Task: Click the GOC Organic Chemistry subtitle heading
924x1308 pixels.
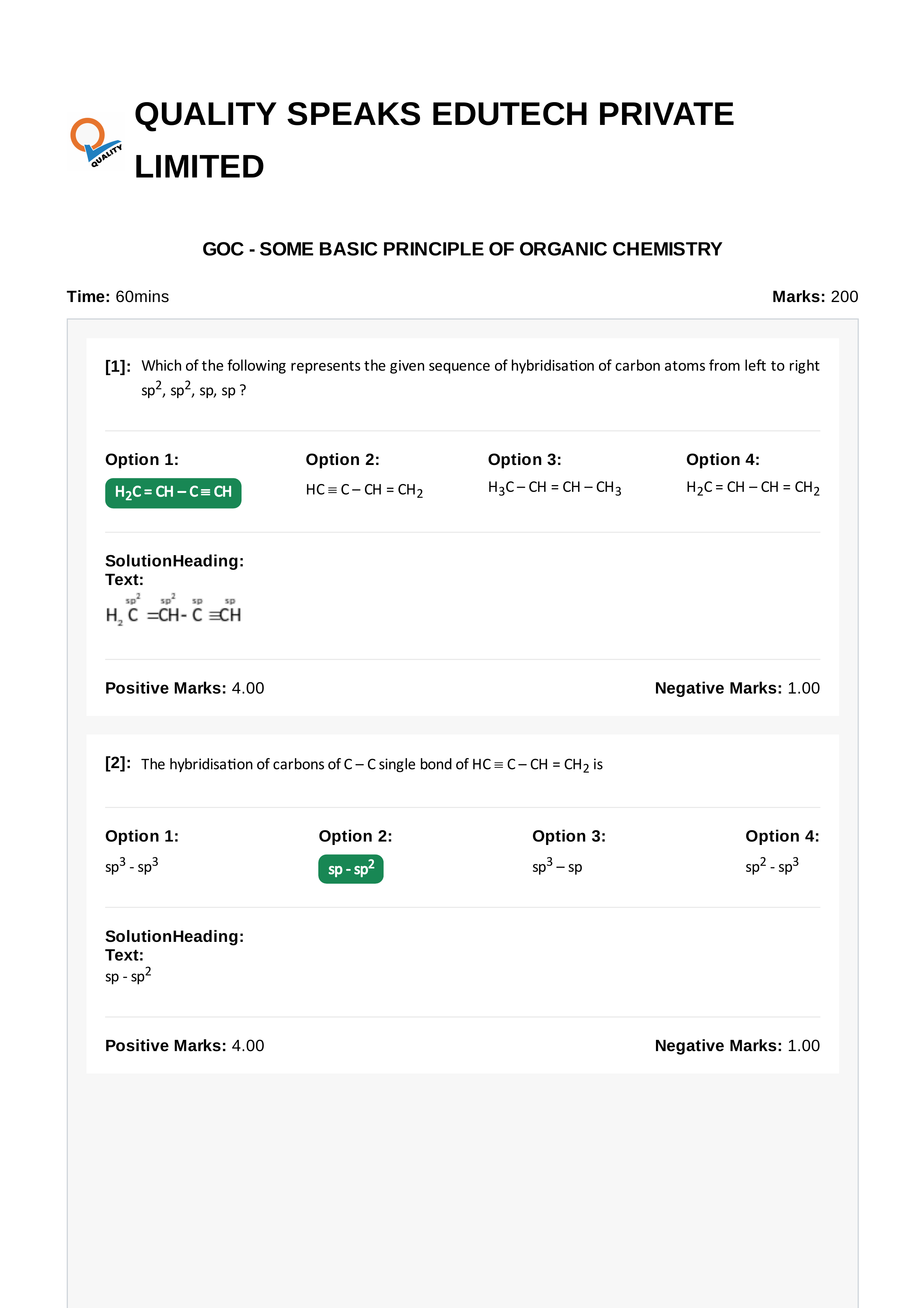Action: 462,249
